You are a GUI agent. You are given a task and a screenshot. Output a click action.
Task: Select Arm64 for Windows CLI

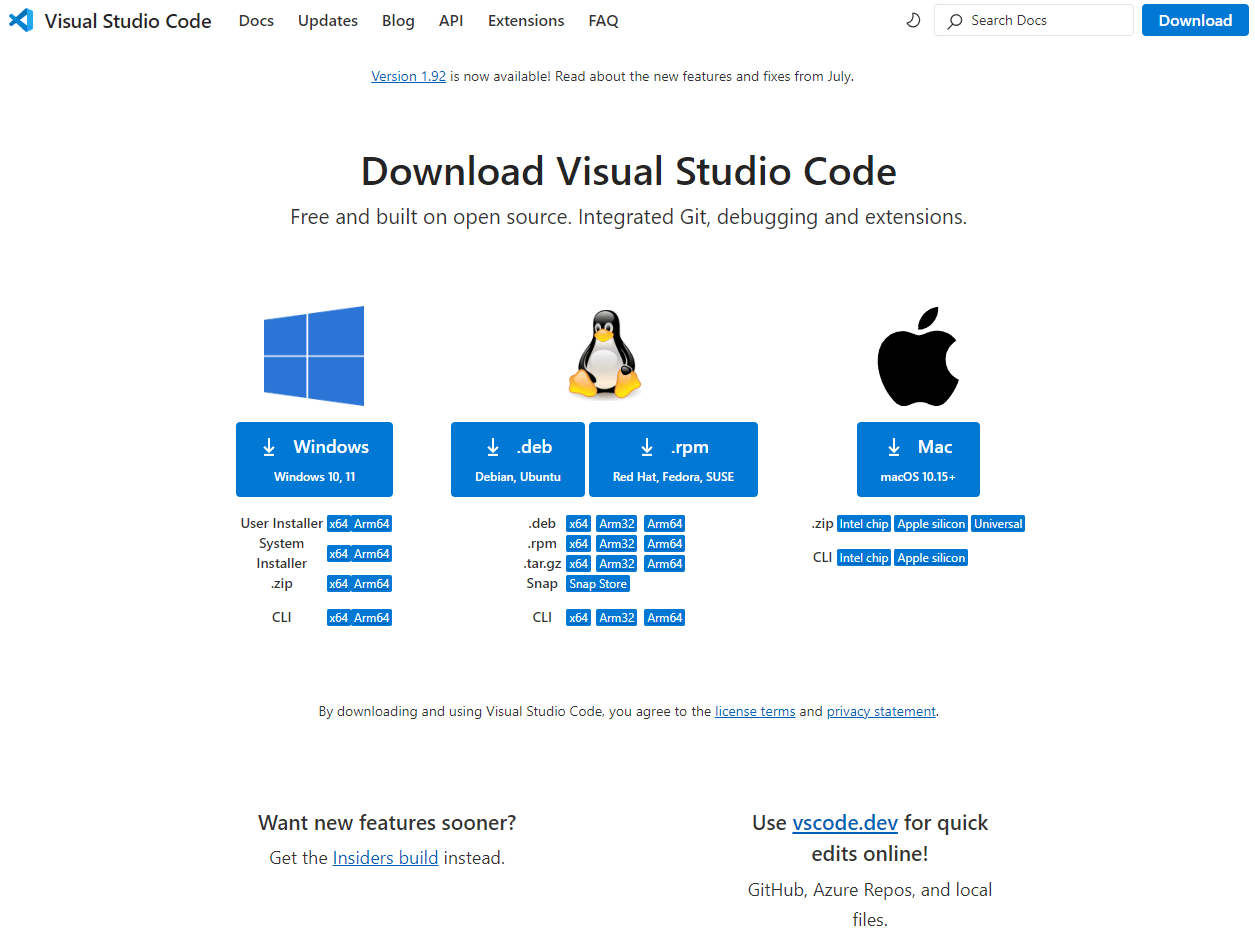click(371, 618)
